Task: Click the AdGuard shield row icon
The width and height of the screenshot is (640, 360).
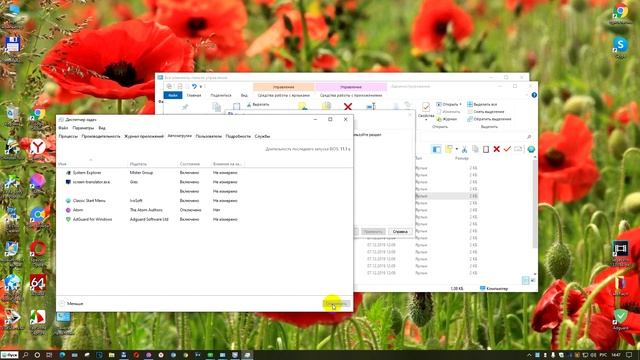Action: coord(68,219)
